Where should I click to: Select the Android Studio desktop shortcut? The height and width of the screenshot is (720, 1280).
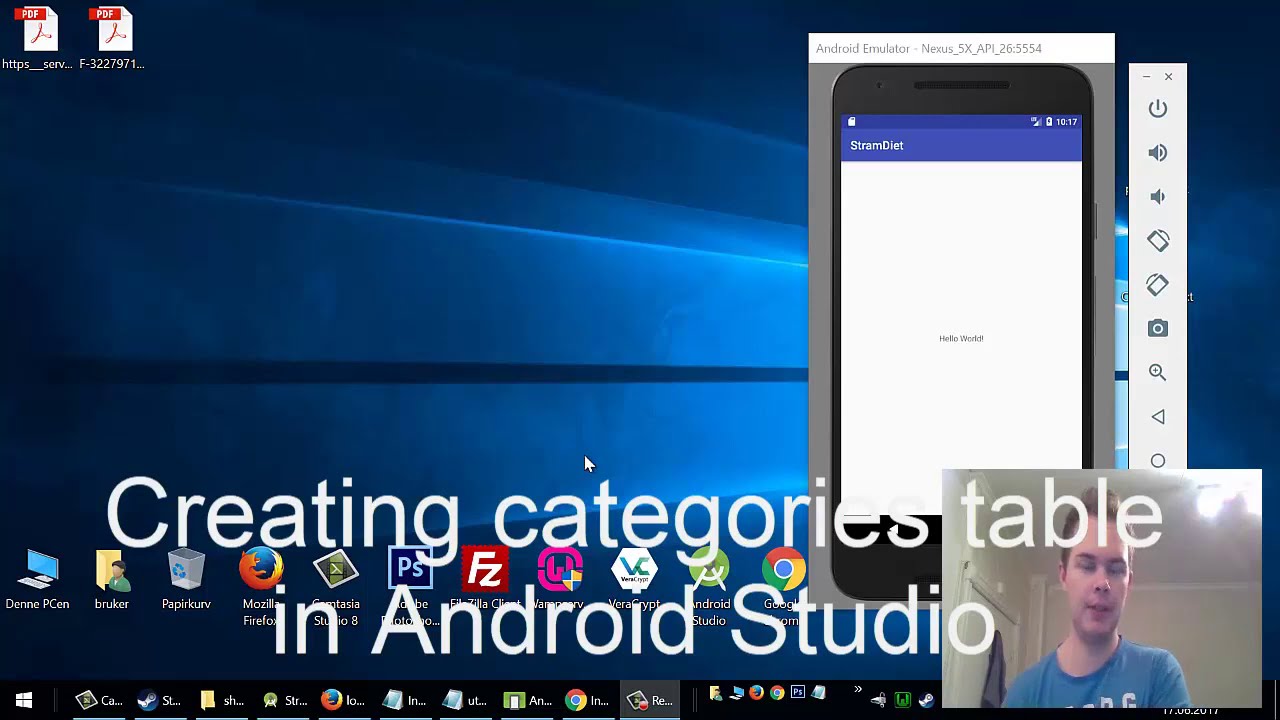point(709,588)
